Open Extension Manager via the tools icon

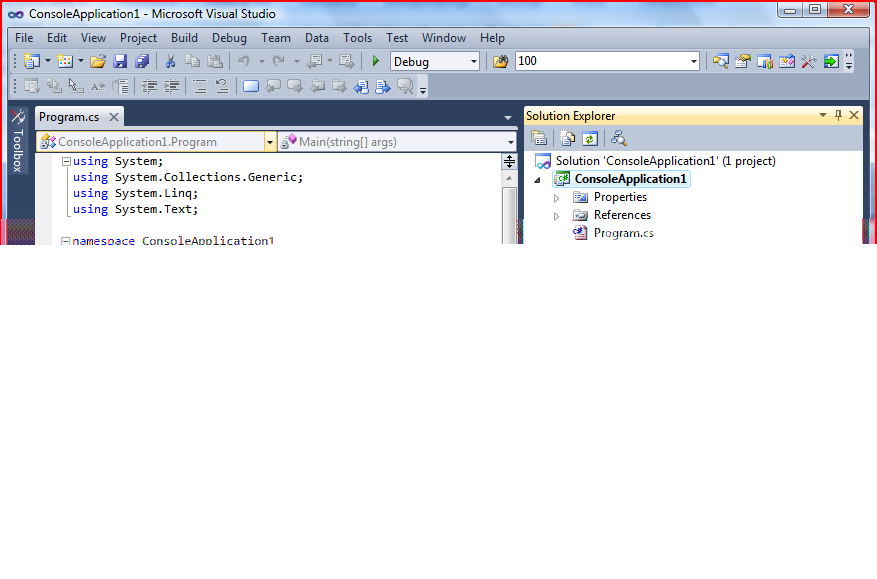tap(809, 61)
